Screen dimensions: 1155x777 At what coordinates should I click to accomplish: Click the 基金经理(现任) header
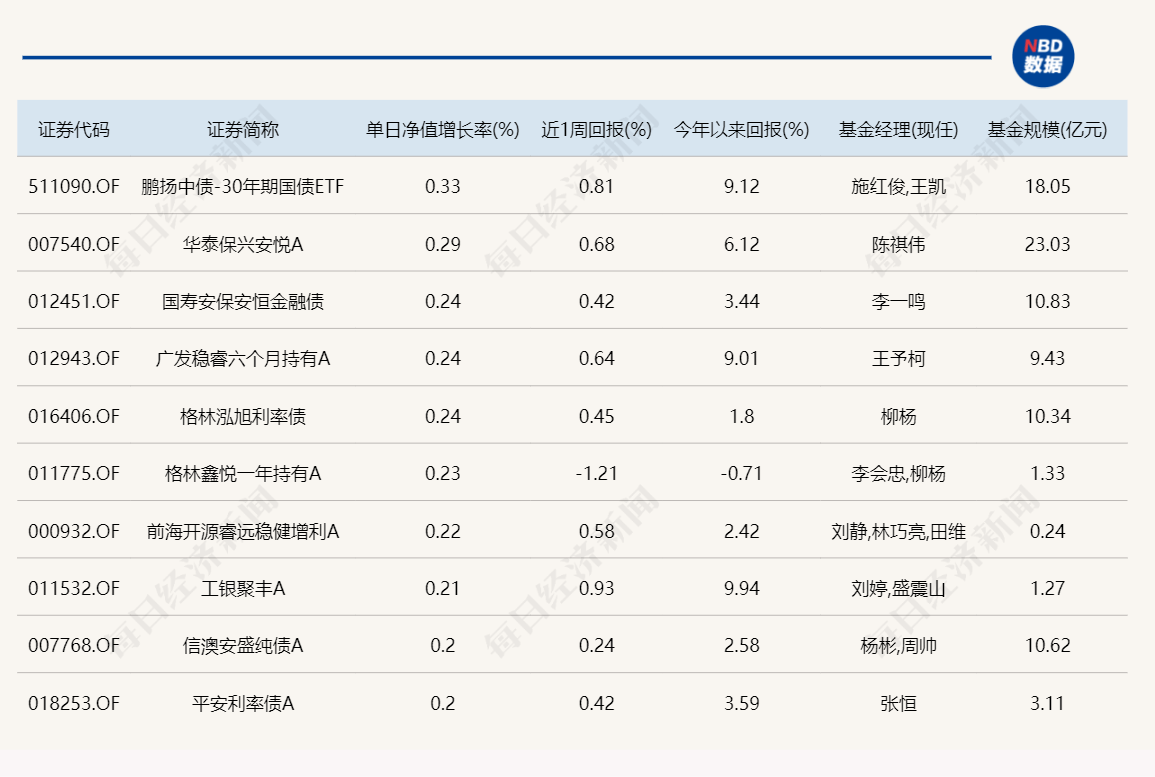pyautogui.click(x=899, y=130)
